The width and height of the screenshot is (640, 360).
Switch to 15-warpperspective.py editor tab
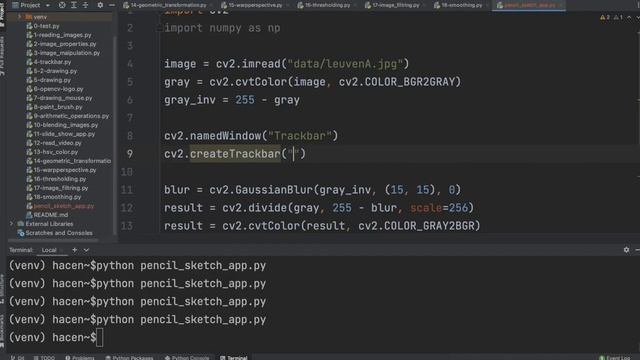pos(251,5)
